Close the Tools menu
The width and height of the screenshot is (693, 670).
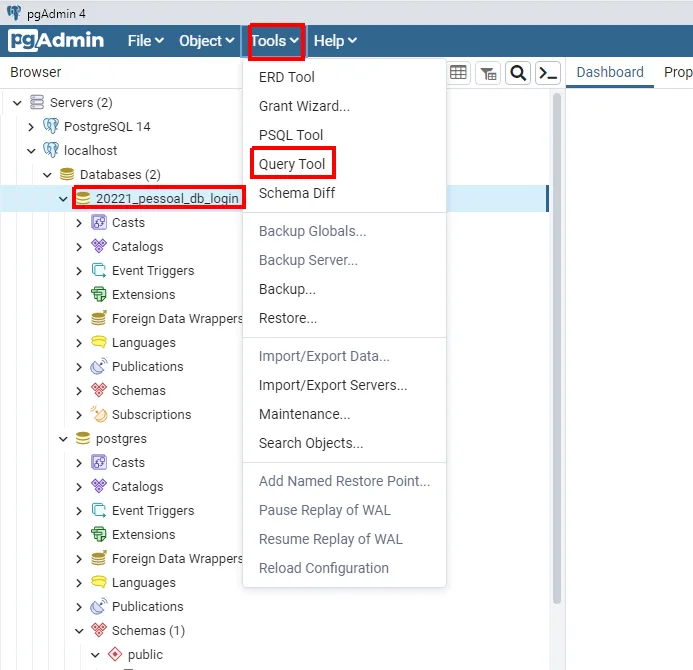(x=275, y=41)
